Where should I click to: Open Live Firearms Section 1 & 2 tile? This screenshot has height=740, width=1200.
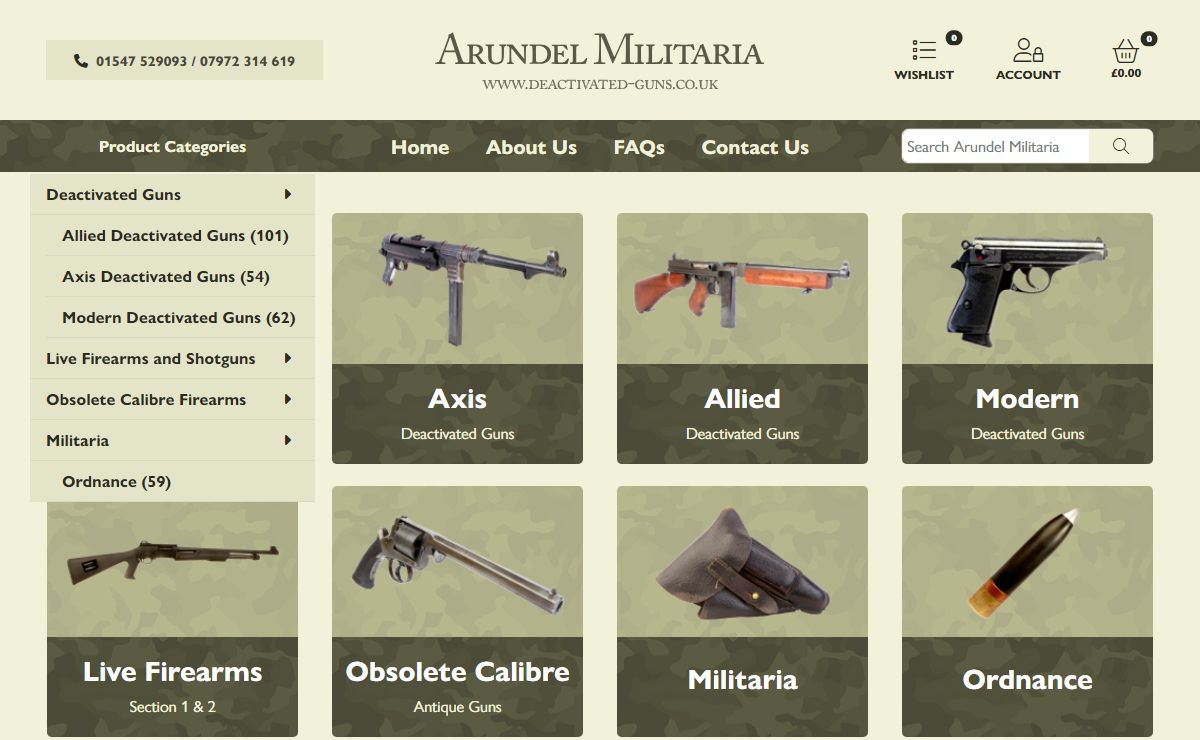[172, 619]
